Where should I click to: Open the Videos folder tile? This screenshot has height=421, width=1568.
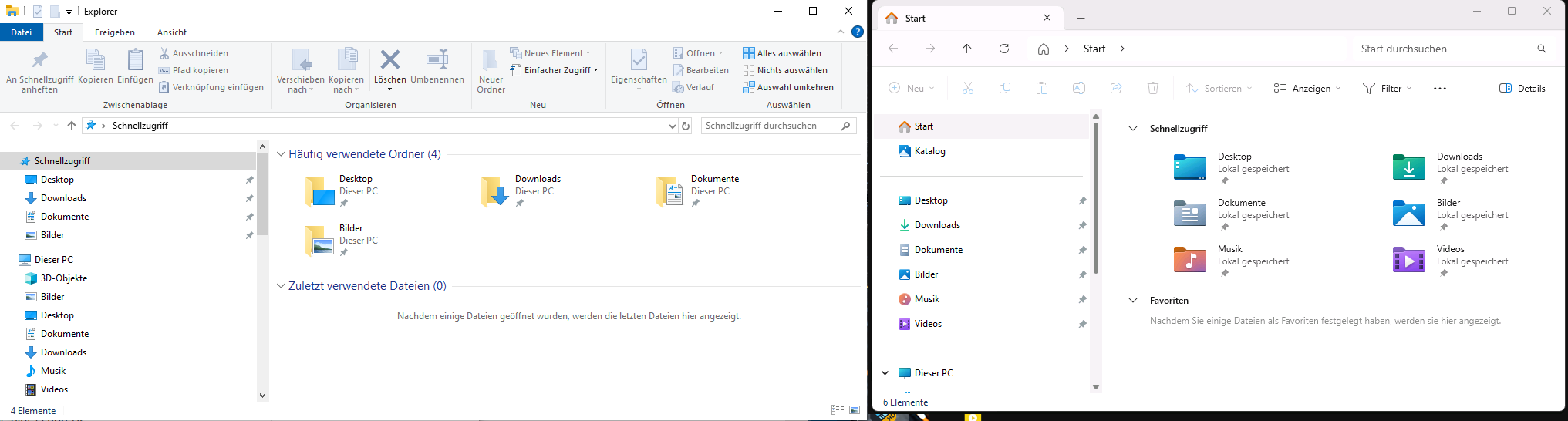pyautogui.click(x=1408, y=260)
